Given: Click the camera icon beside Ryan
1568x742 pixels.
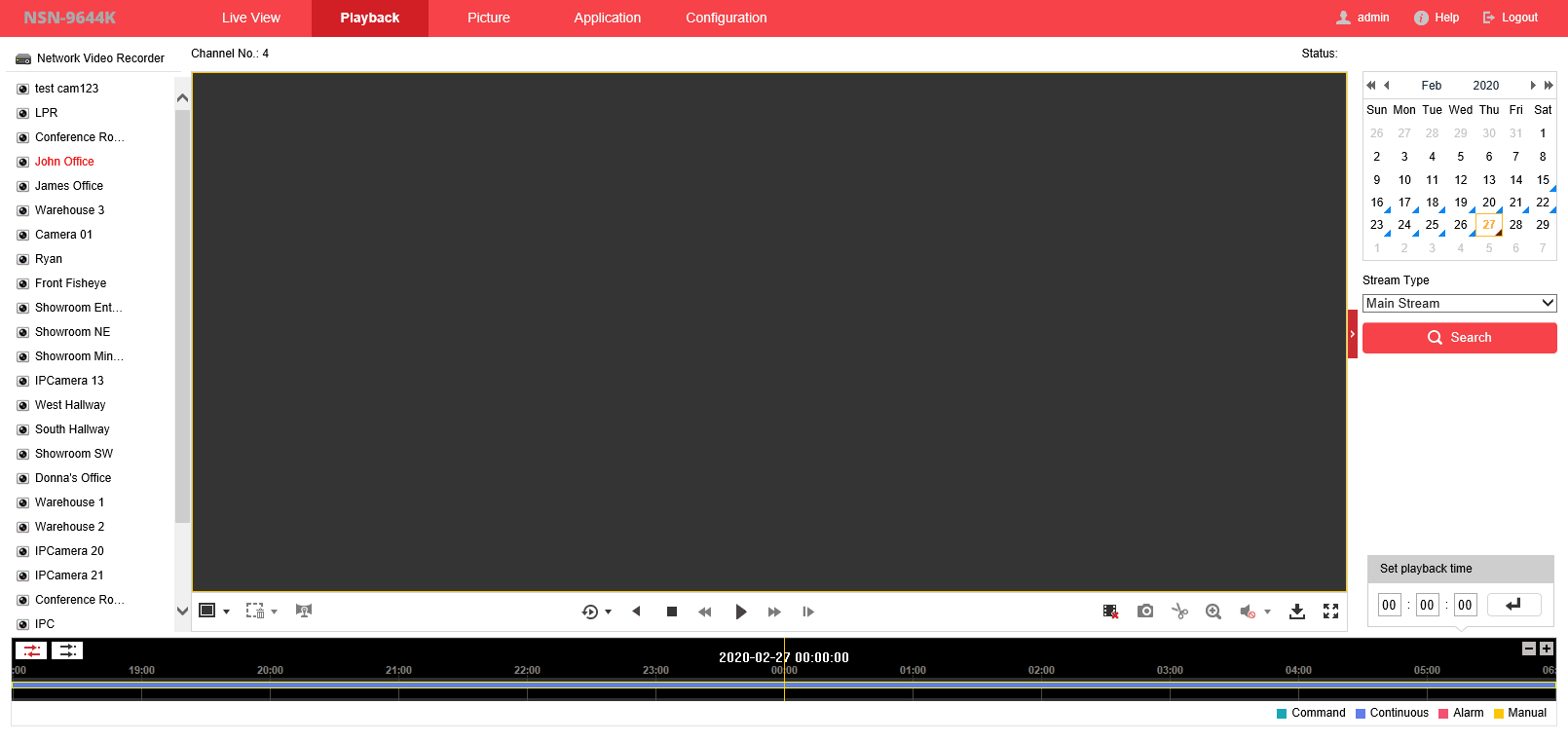Looking at the screenshot, I should (22, 259).
